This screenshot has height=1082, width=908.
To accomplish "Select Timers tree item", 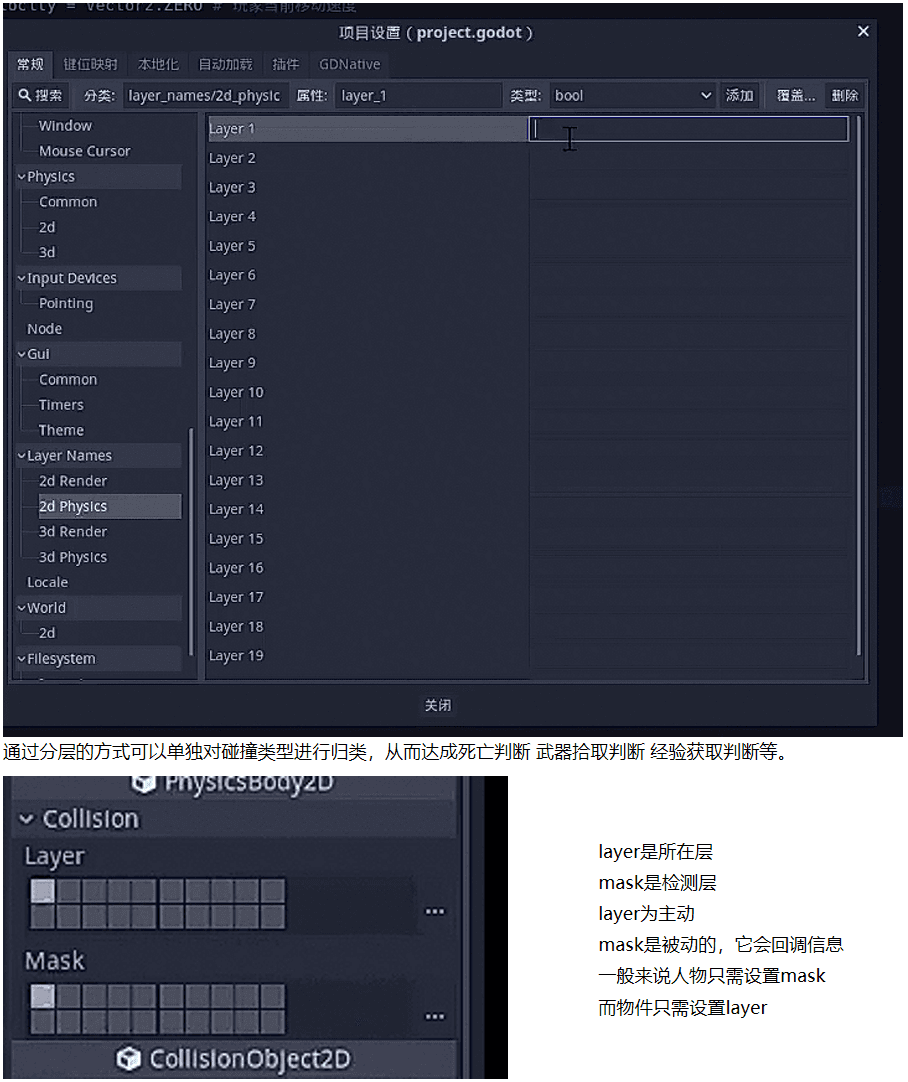I will [x=61, y=405].
